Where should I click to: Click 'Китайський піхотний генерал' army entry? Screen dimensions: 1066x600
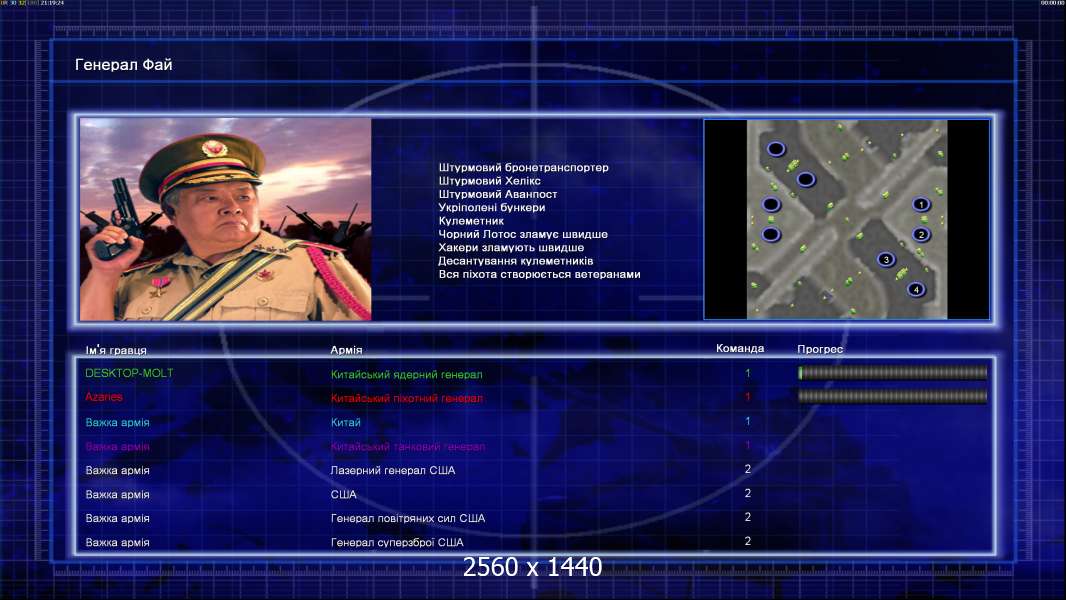pyautogui.click(x=407, y=398)
